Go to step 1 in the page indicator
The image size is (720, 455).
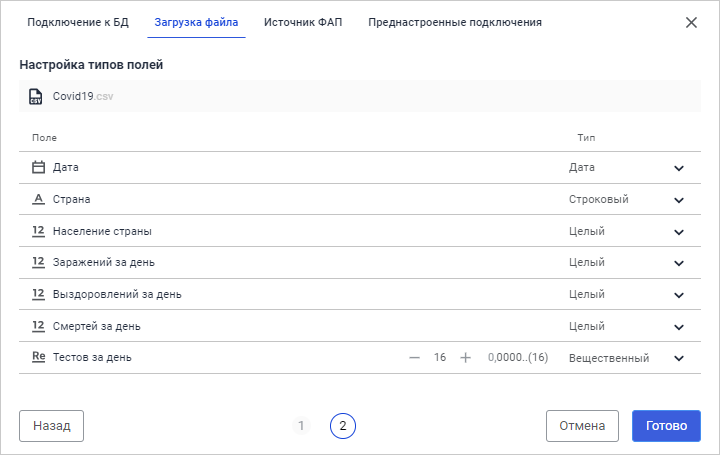[301, 426]
